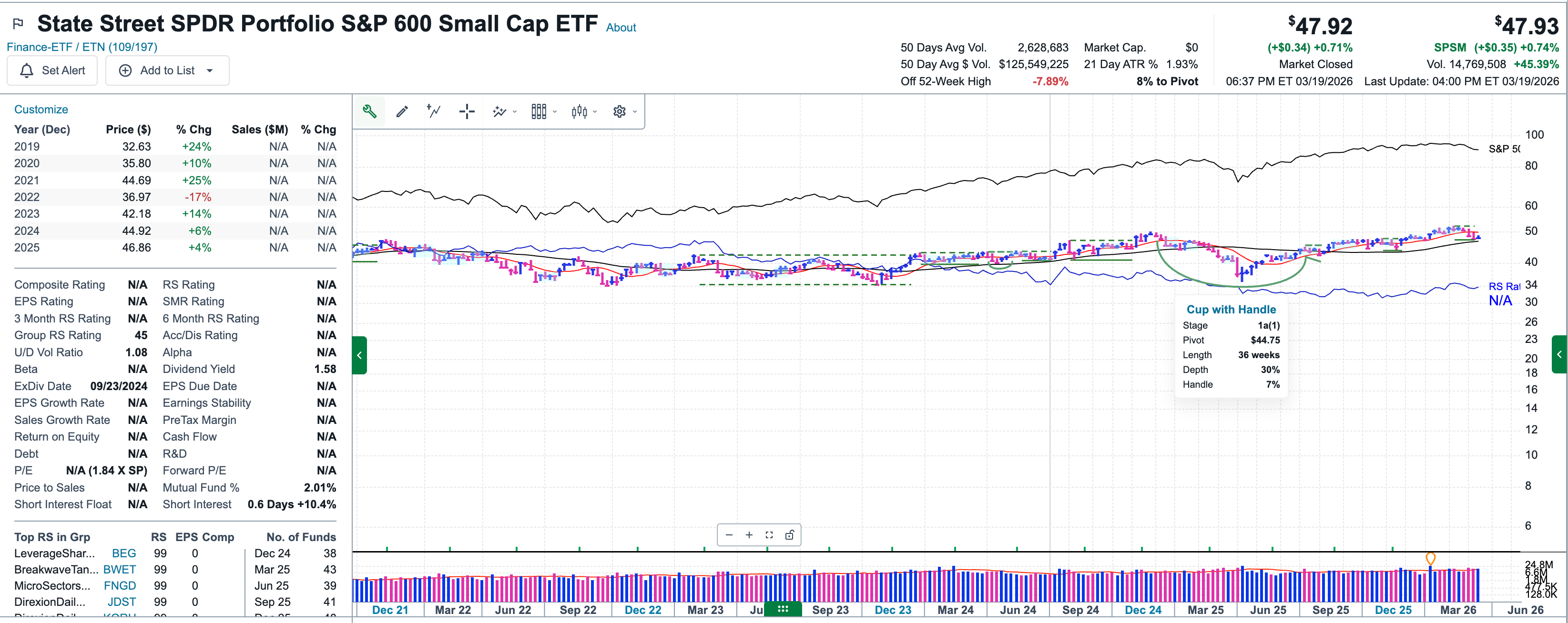This screenshot has height=623, width=1568.
Task: Click the Set Alert button
Action: click(52, 70)
